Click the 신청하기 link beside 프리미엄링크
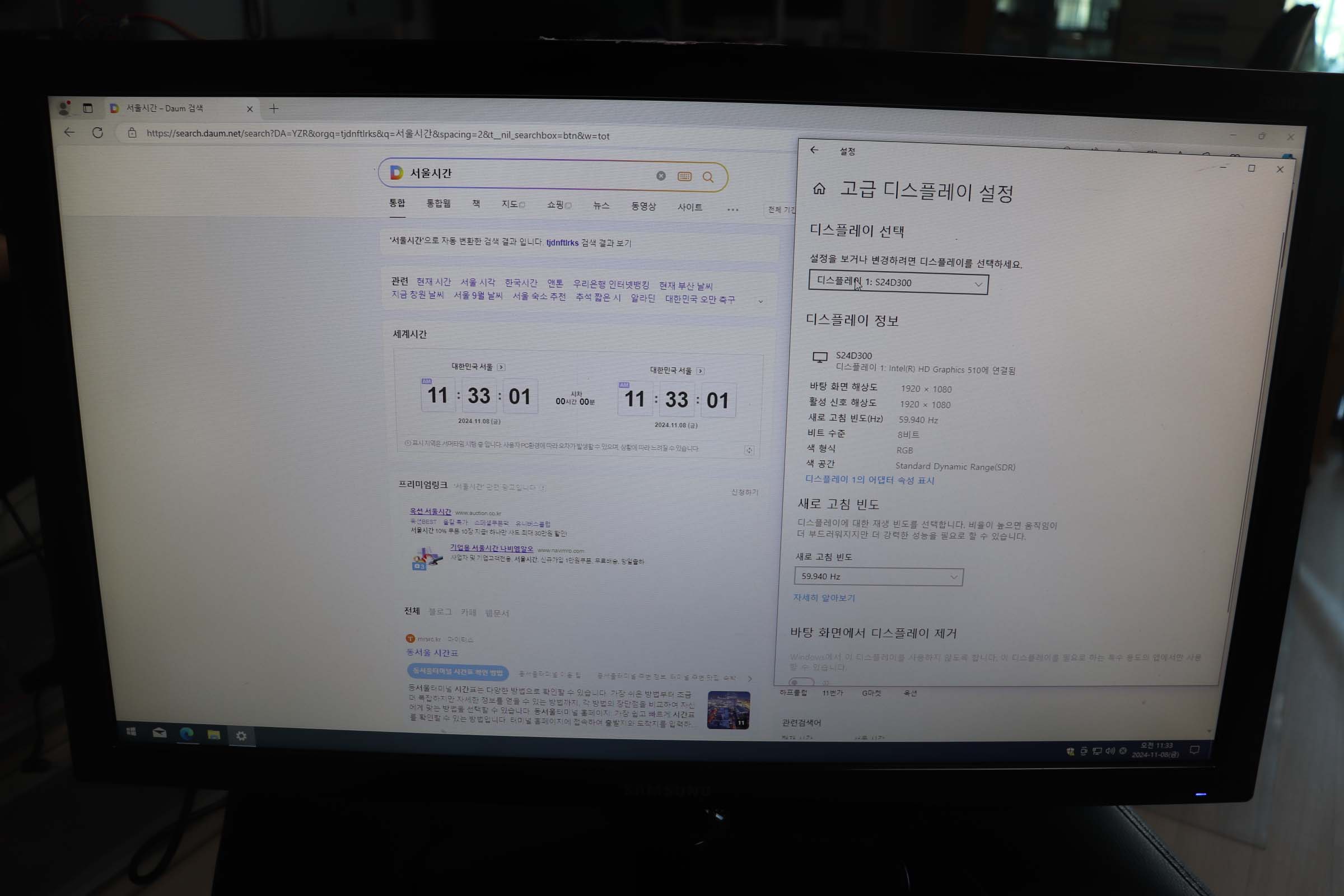The height and width of the screenshot is (896, 1344). tap(745, 492)
